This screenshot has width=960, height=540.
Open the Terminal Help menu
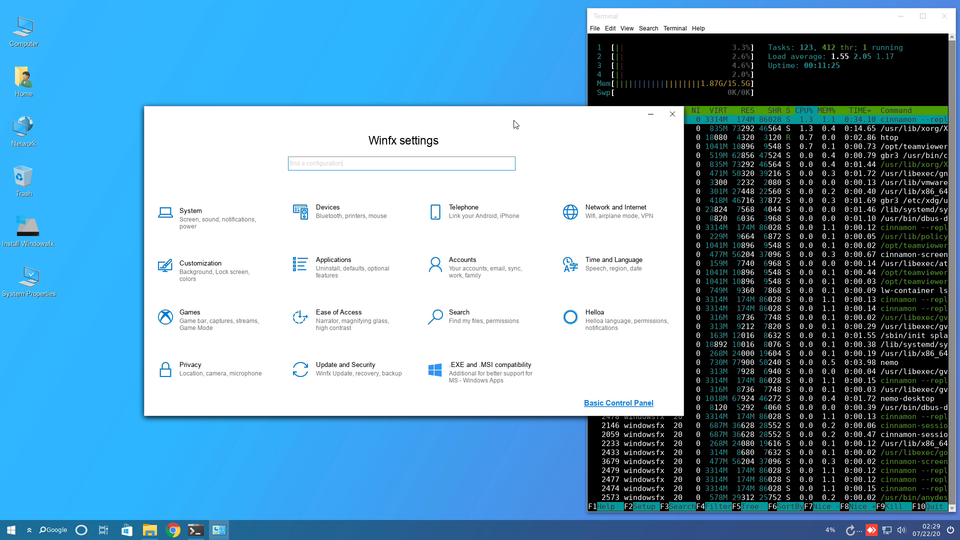(698, 29)
